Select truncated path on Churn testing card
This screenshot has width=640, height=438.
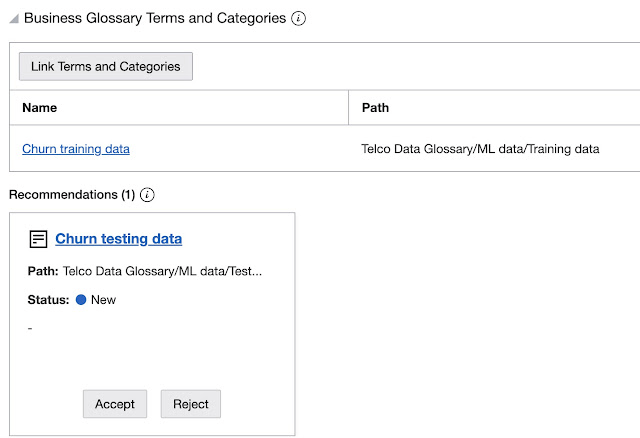[162, 271]
